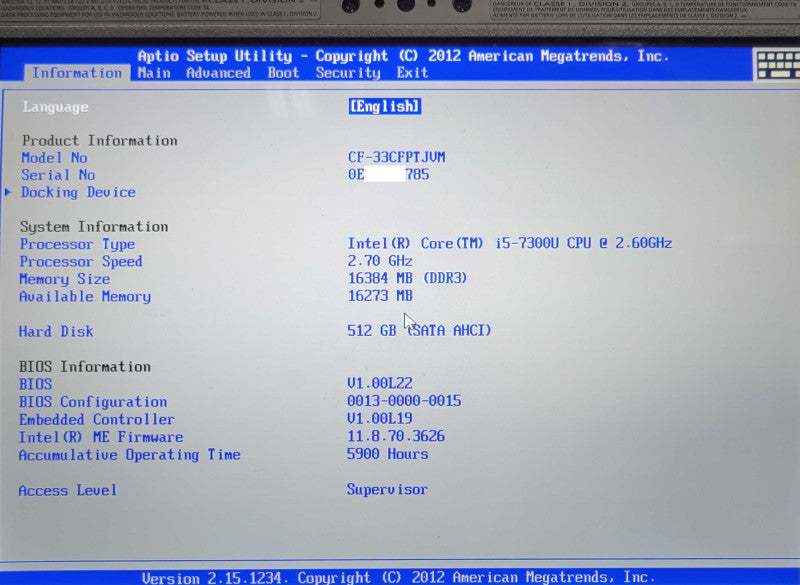Click the Serial No label

pos(58,175)
